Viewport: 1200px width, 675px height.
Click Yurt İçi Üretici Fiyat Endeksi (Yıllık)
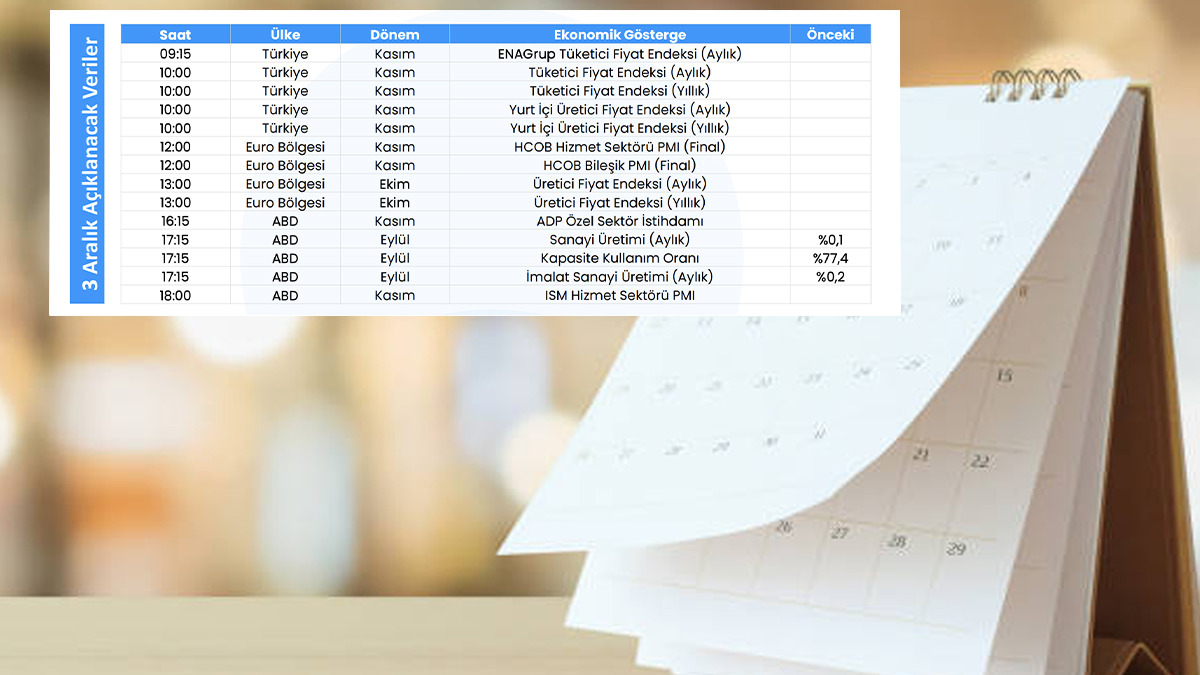[619, 128]
